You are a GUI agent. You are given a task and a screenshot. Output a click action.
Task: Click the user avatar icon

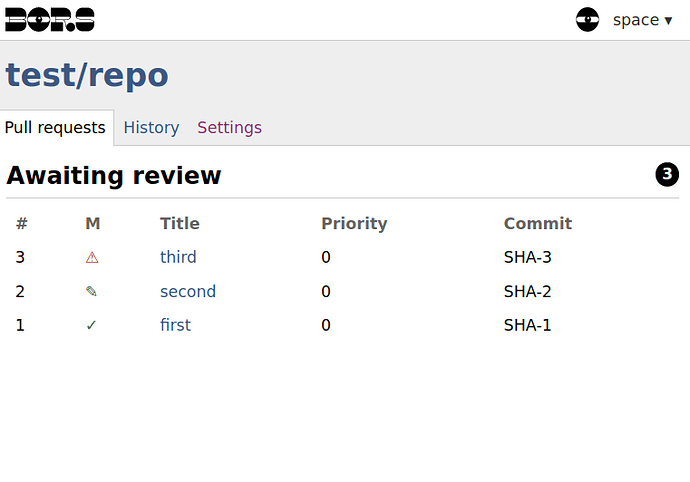(x=587, y=20)
